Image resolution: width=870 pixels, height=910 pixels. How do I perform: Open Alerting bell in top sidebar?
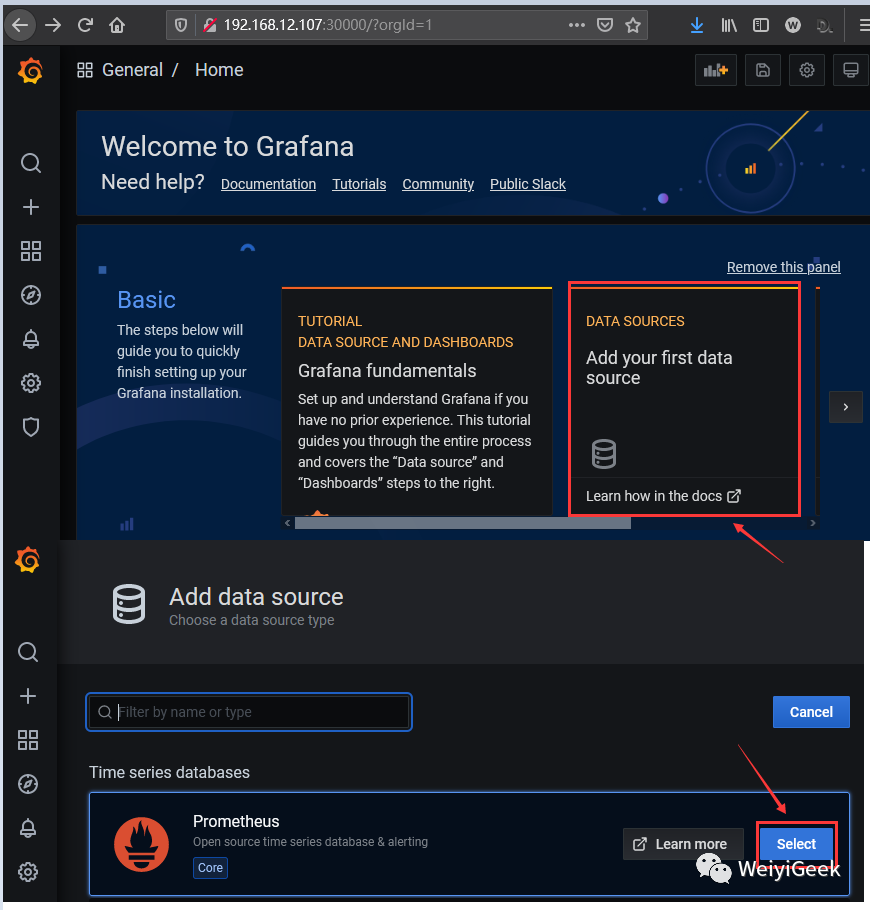click(31, 339)
